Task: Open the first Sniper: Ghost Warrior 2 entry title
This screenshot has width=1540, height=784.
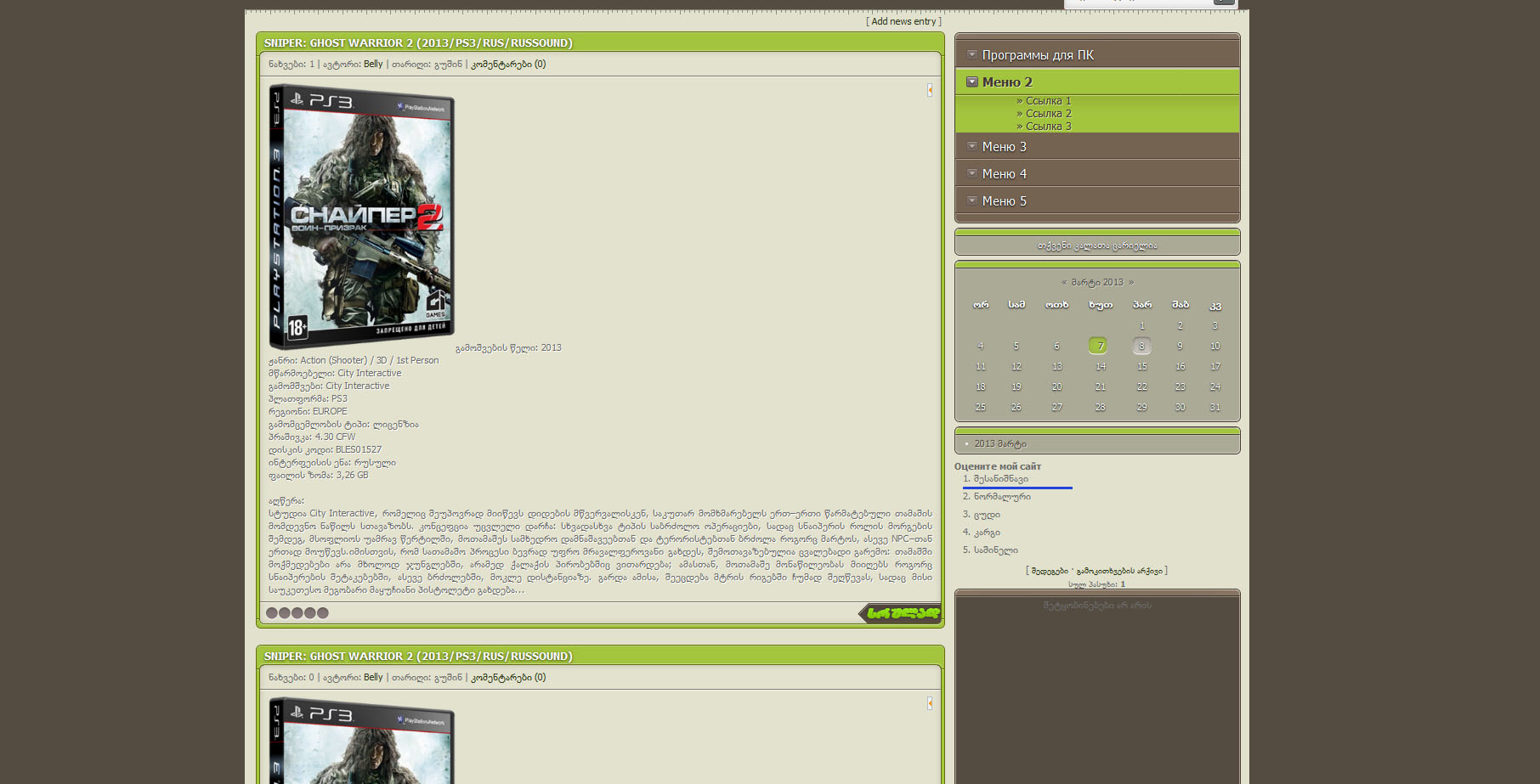Action: [x=418, y=42]
